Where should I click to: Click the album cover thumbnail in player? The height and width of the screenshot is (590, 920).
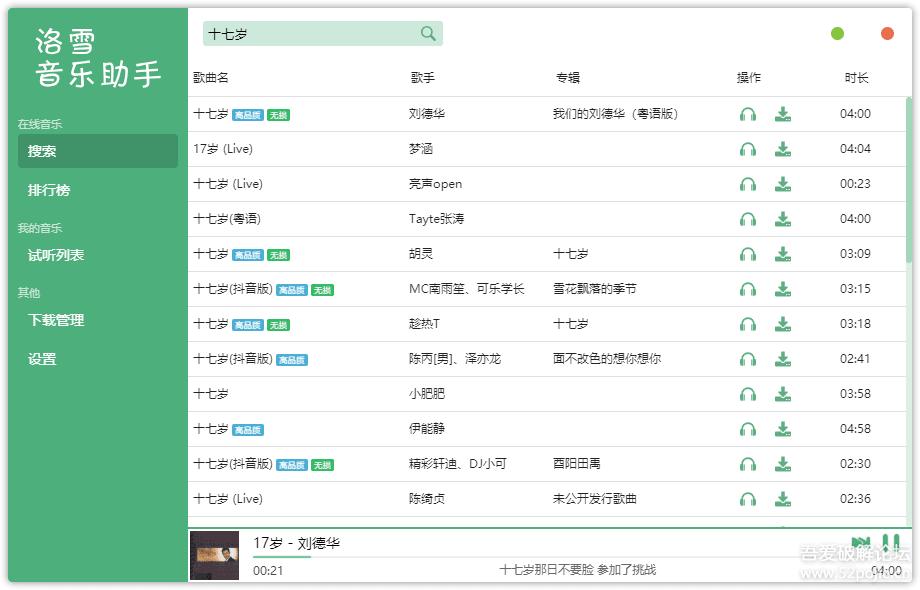214,555
